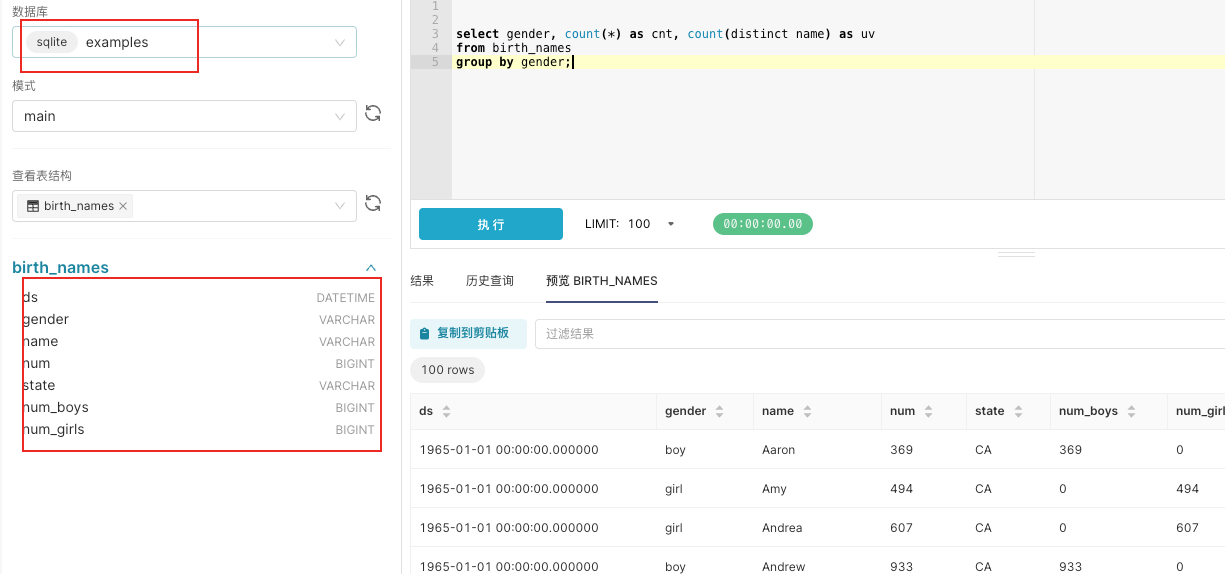The height and width of the screenshot is (574, 1225).
Task: Switch to the 历史查询 tab
Action: pyautogui.click(x=490, y=281)
